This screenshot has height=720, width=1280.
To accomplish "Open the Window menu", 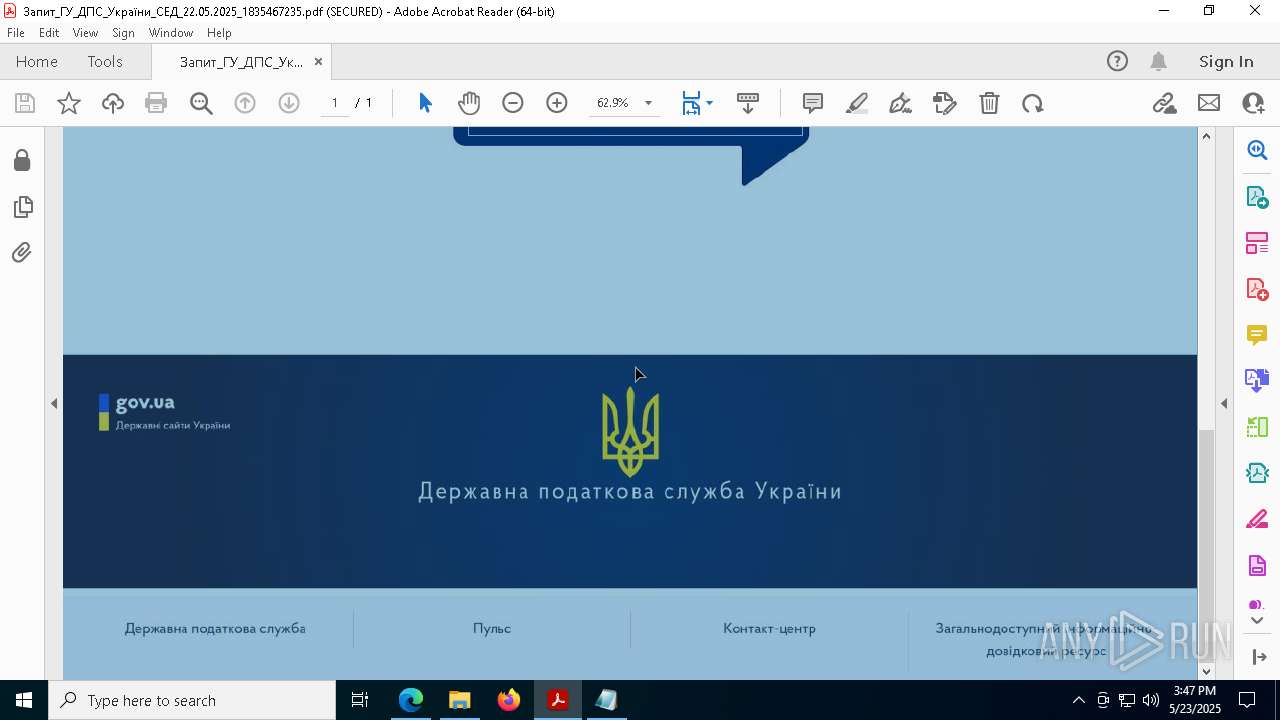I will click(171, 33).
